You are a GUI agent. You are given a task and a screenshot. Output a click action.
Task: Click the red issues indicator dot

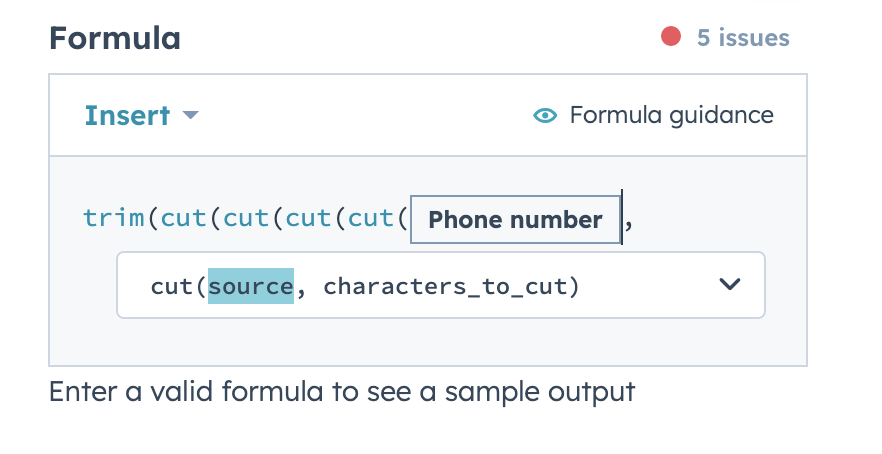[x=671, y=37]
